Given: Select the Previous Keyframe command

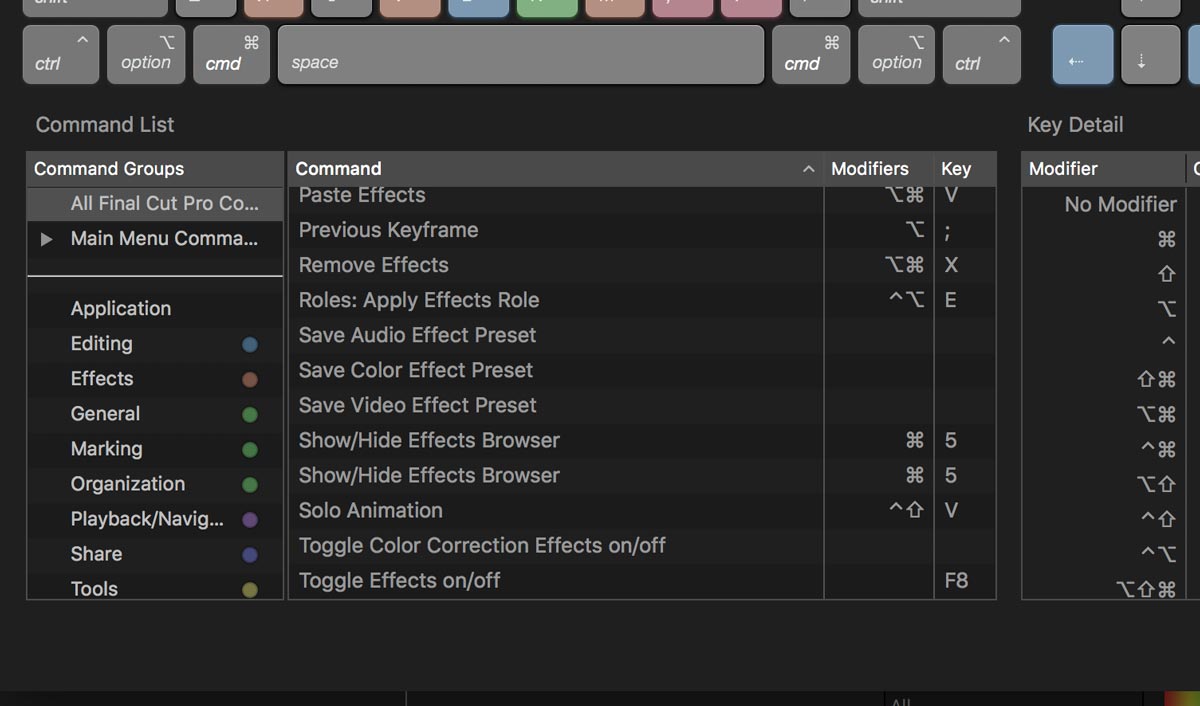Looking at the screenshot, I should (x=642, y=230).
